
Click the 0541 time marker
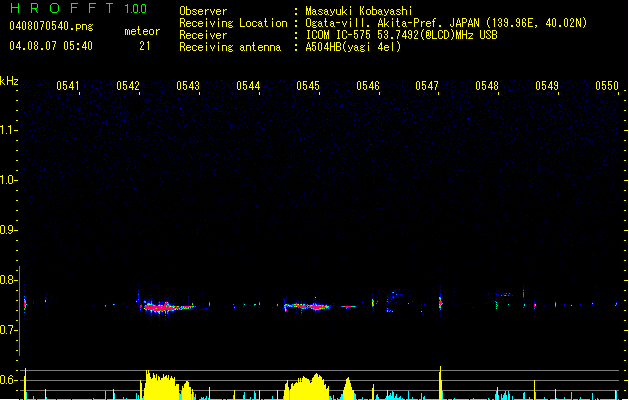pos(67,85)
